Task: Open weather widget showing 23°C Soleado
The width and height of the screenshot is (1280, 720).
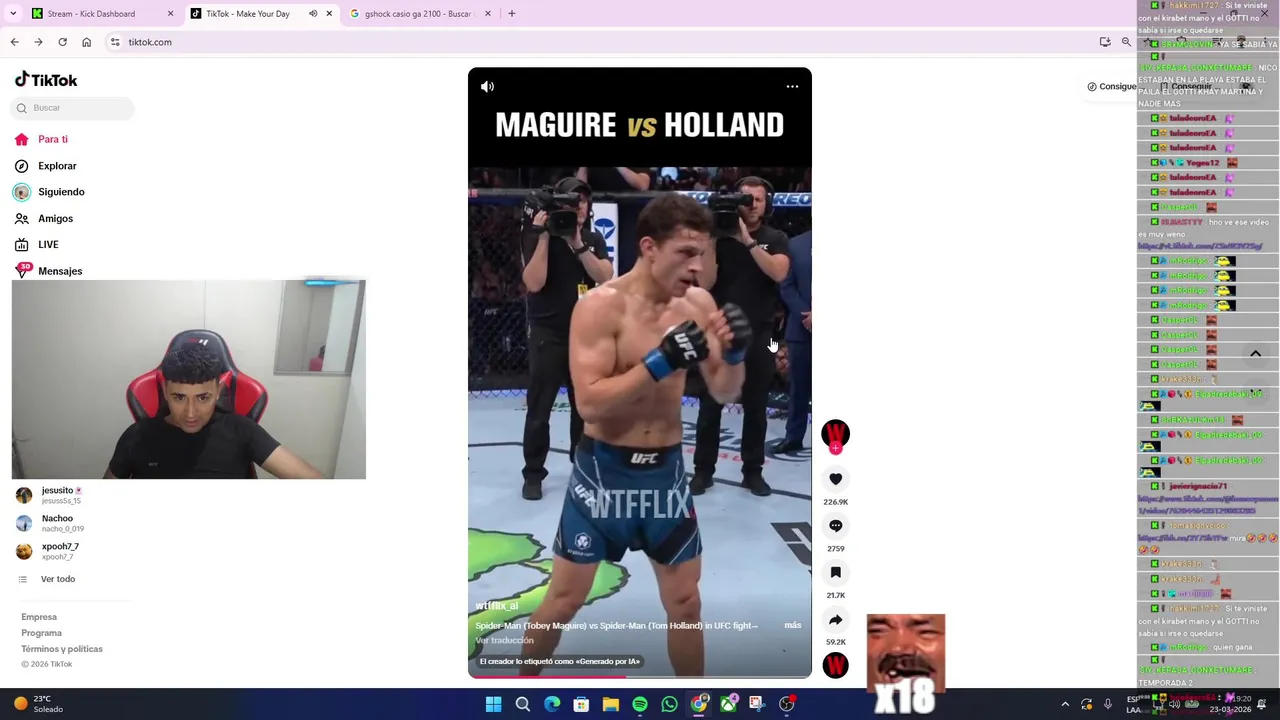Action: pos(38,704)
